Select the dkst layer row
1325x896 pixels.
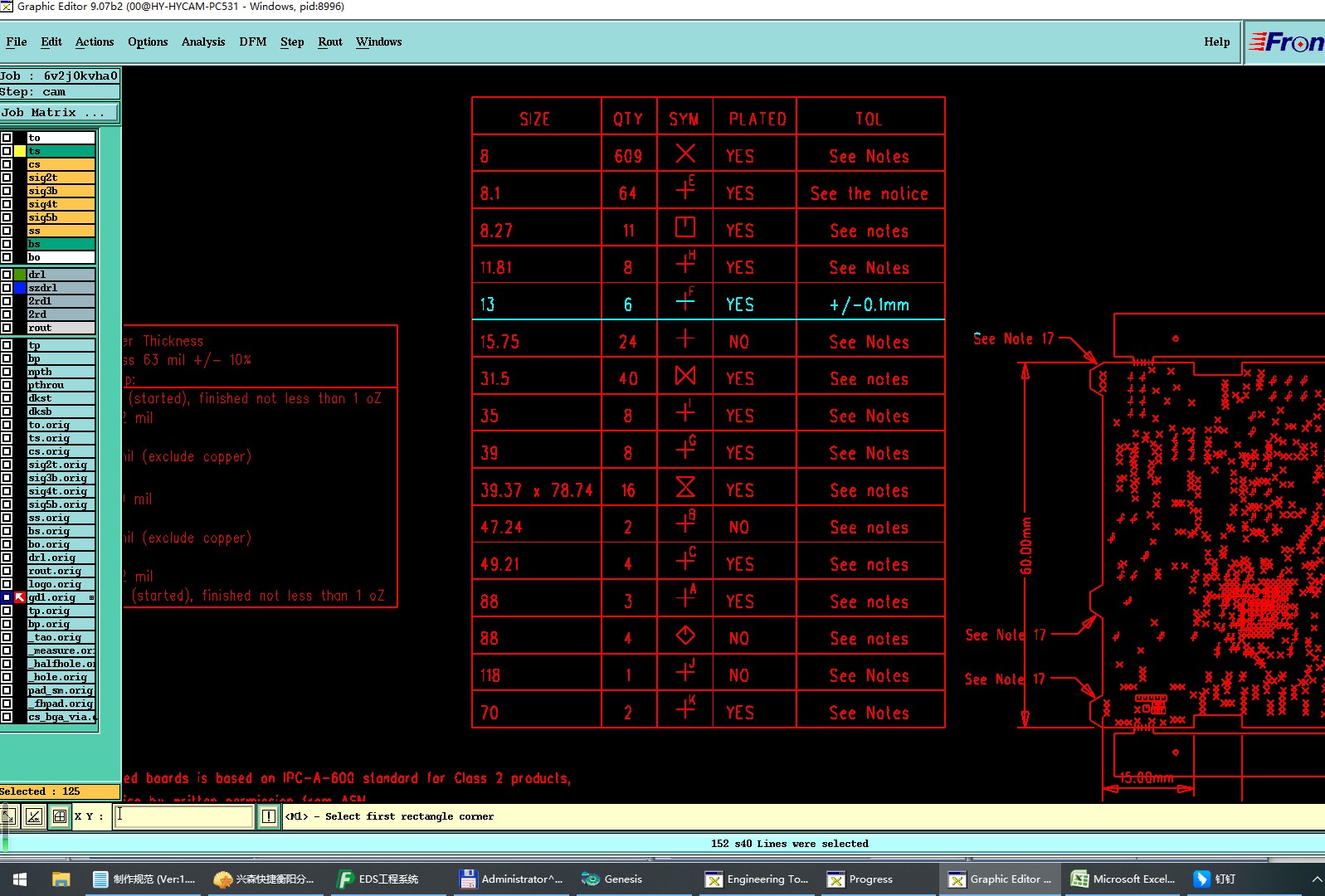click(x=61, y=398)
